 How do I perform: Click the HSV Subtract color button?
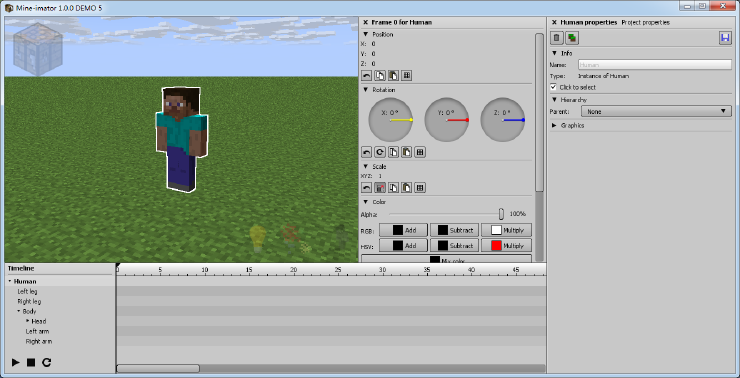[x=454, y=245]
